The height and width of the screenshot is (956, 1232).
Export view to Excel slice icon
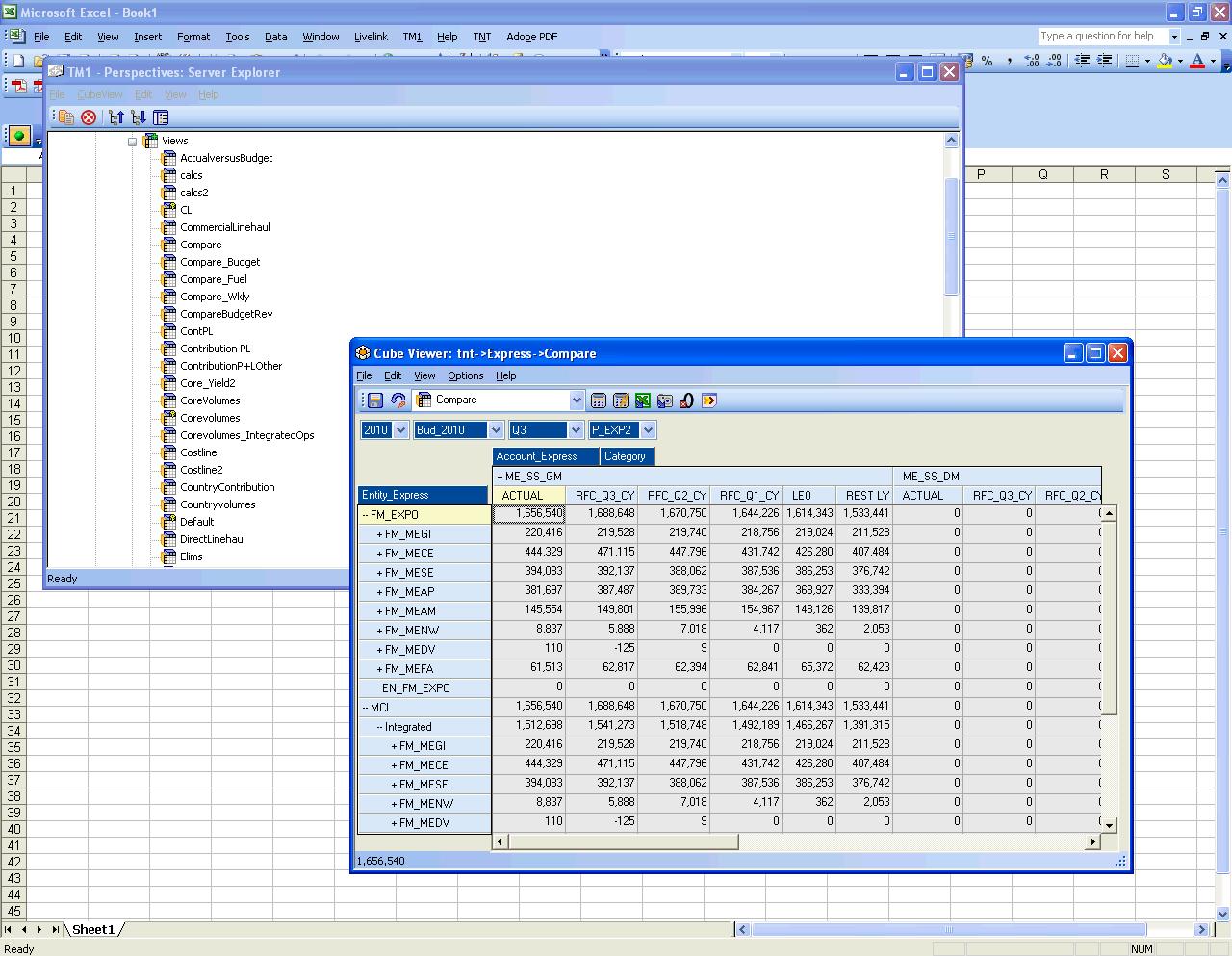click(x=643, y=400)
